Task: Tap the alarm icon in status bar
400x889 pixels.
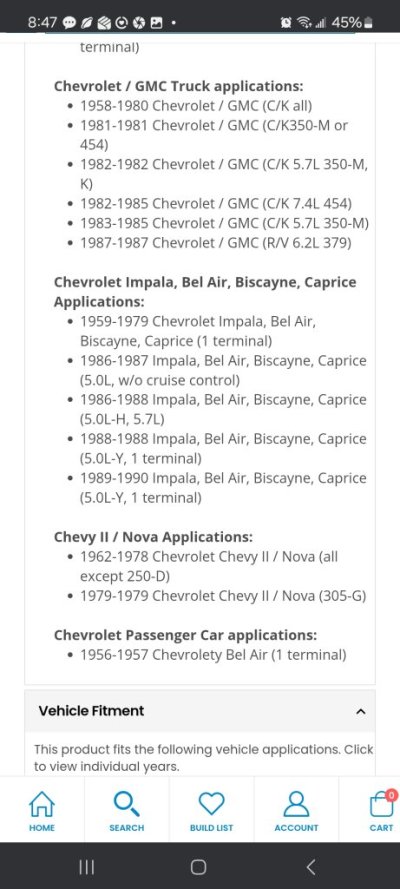Action: point(286,23)
